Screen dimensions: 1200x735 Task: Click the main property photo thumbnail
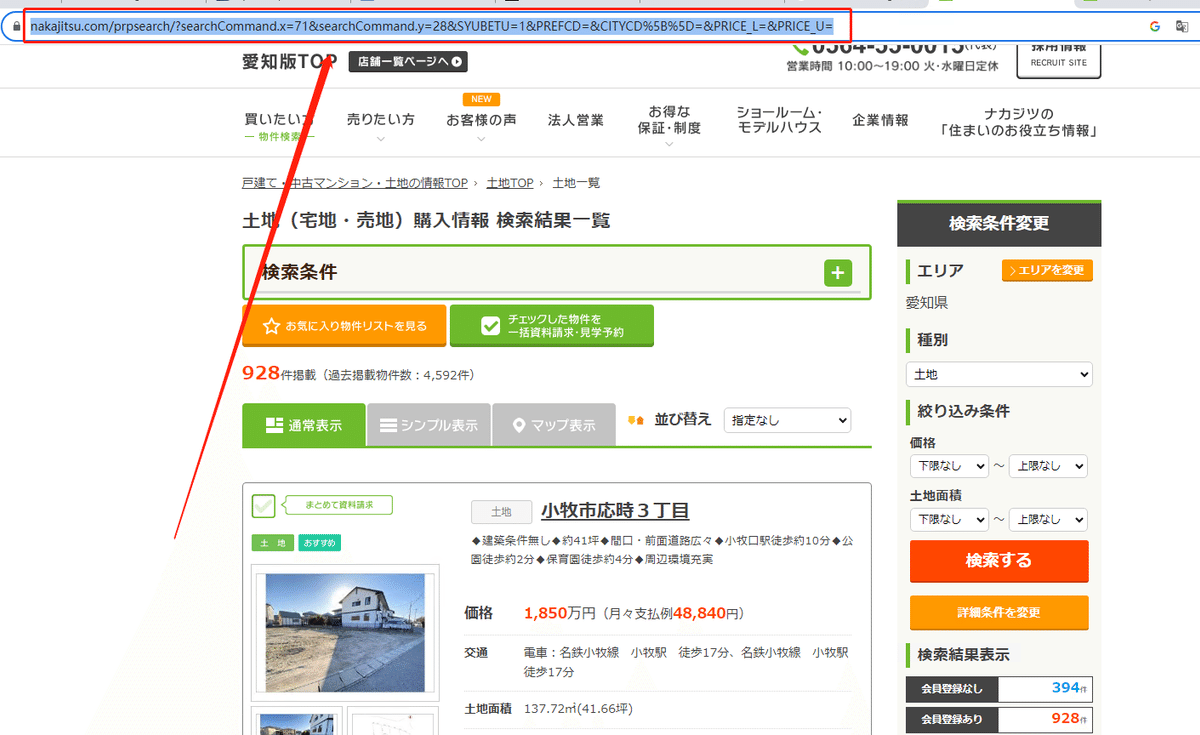345,633
